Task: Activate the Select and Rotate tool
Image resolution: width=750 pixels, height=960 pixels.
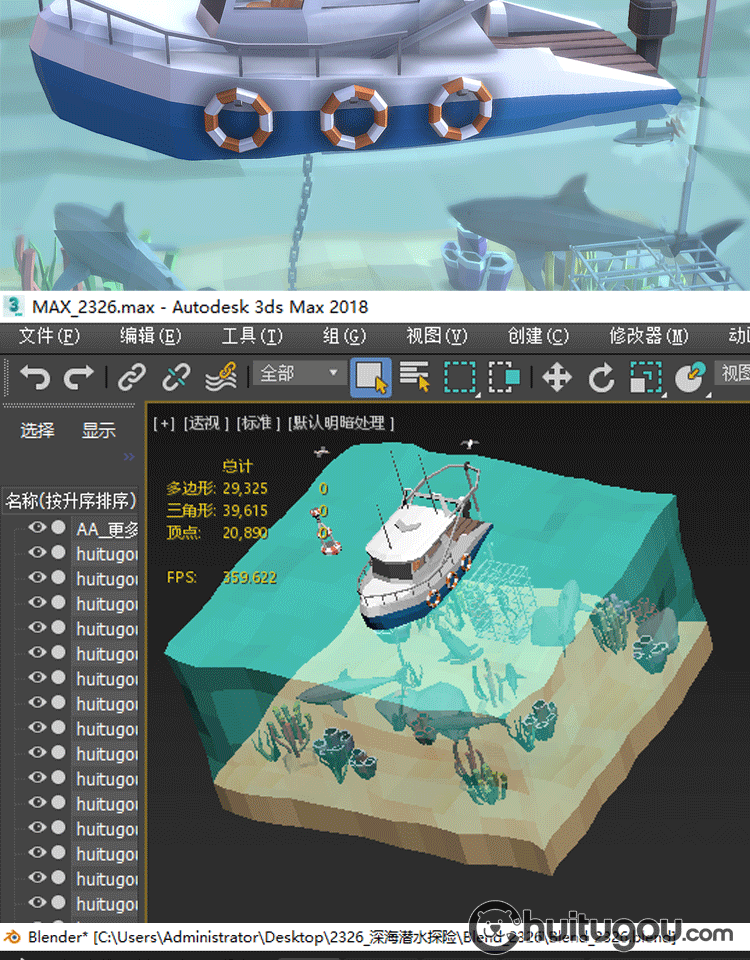Action: tap(601, 377)
